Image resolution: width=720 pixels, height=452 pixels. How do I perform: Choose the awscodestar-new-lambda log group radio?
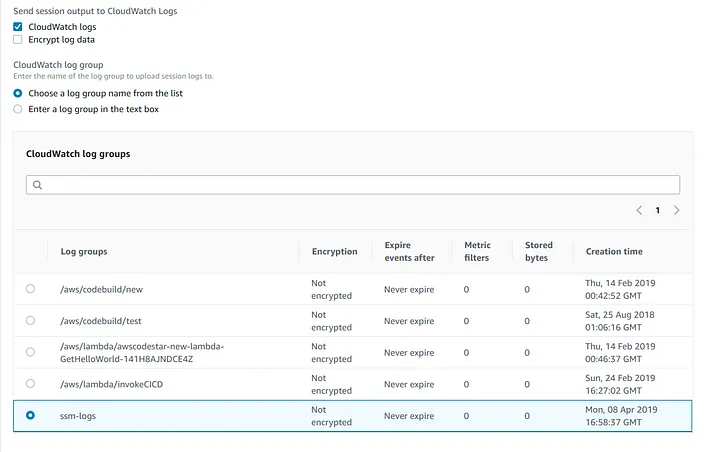pyautogui.click(x=30, y=352)
